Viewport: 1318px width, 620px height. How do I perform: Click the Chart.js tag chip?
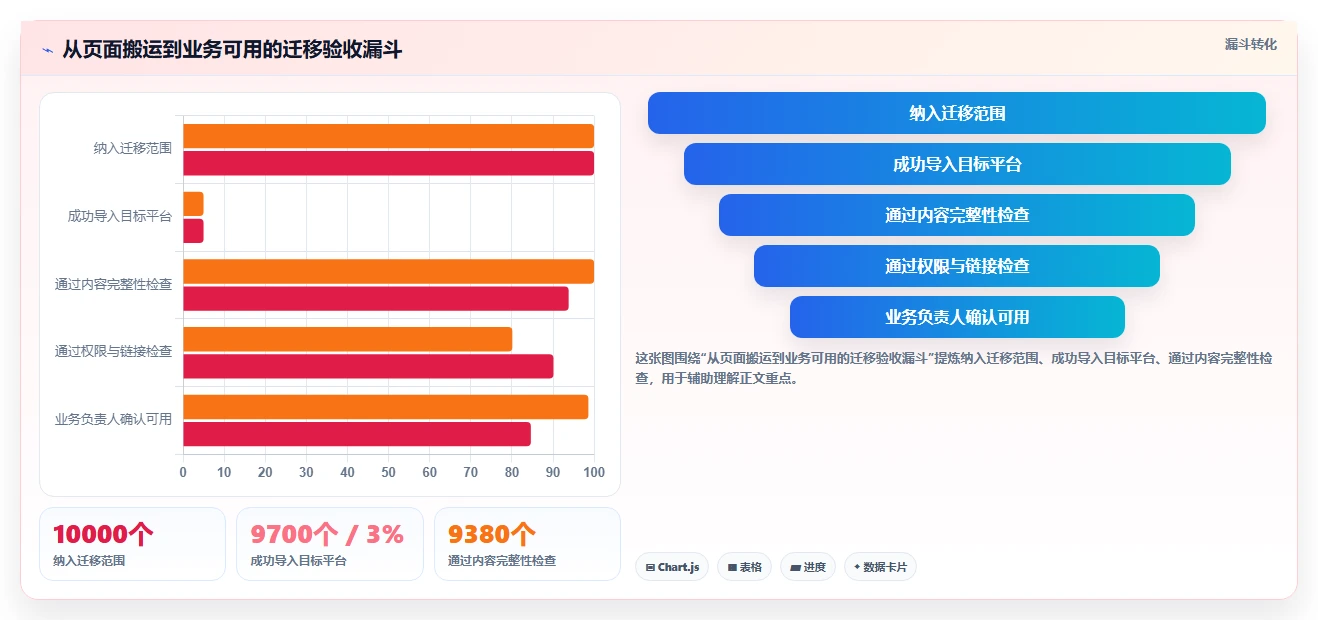(x=672, y=567)
